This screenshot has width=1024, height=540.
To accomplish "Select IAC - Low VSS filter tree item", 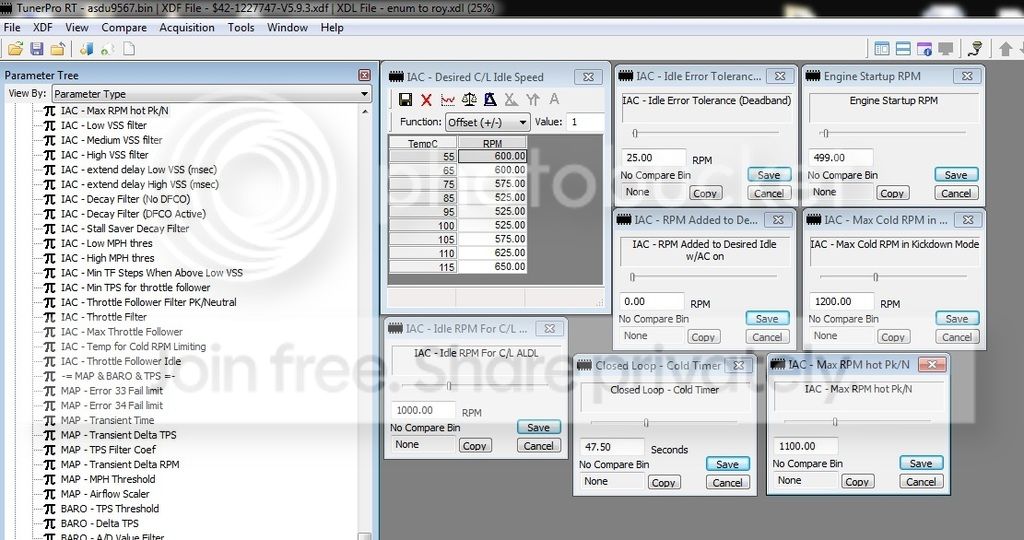I will click(104, 125).
